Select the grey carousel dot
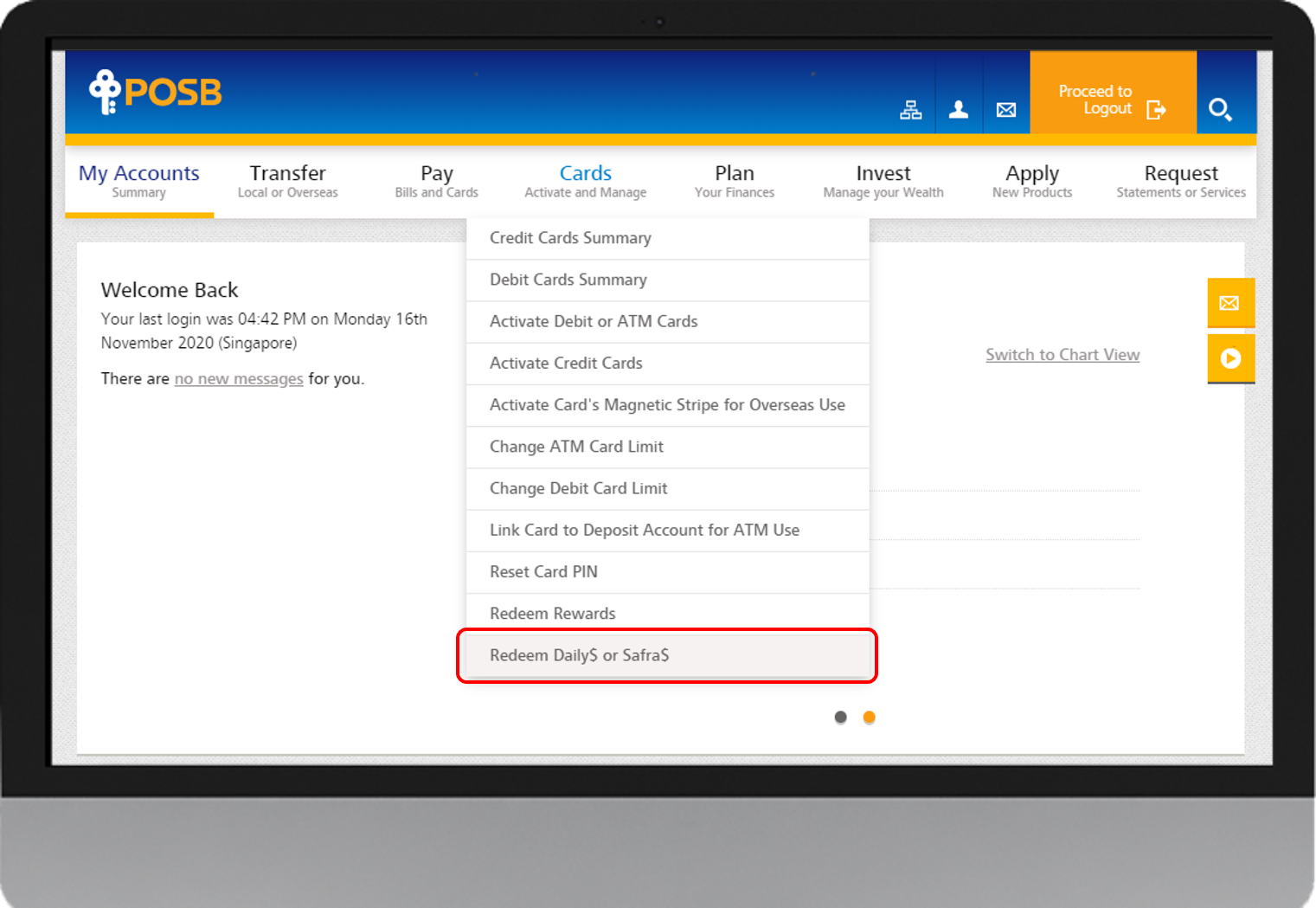Image resolution: width=1316 pixels, height=908 pixels. click(x=840, y=717)
